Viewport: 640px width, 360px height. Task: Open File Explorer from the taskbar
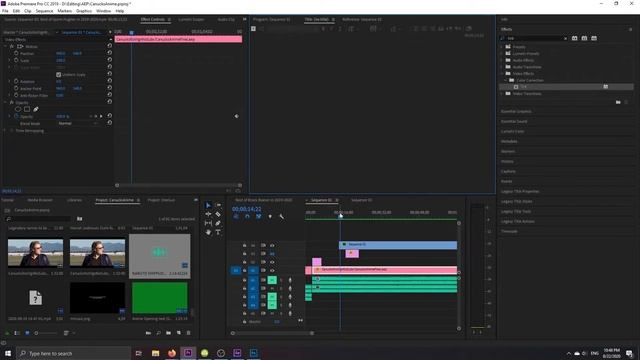[156, 353]
